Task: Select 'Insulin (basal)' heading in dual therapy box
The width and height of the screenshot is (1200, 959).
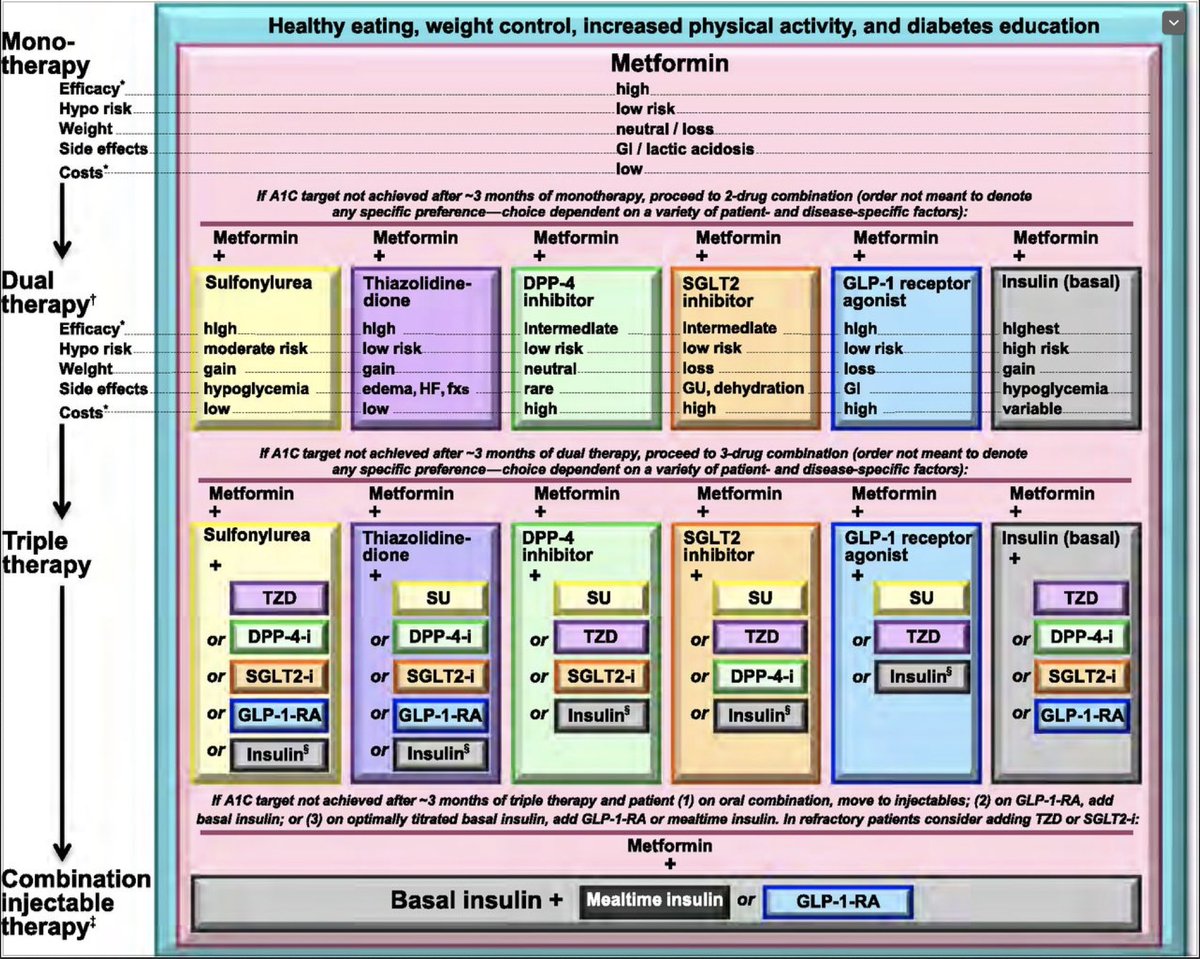Action: [1060, 283]
